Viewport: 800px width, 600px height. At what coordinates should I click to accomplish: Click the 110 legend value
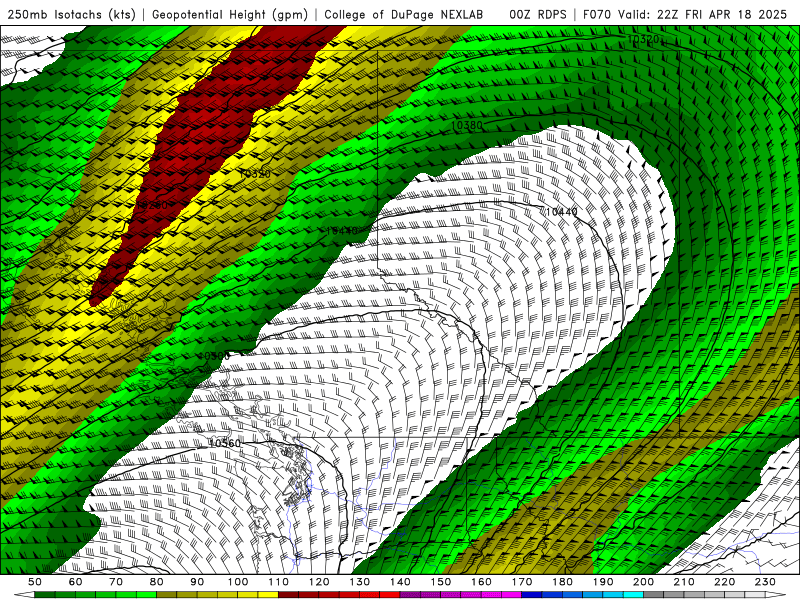pyautogui.click(x=279, y=582)
